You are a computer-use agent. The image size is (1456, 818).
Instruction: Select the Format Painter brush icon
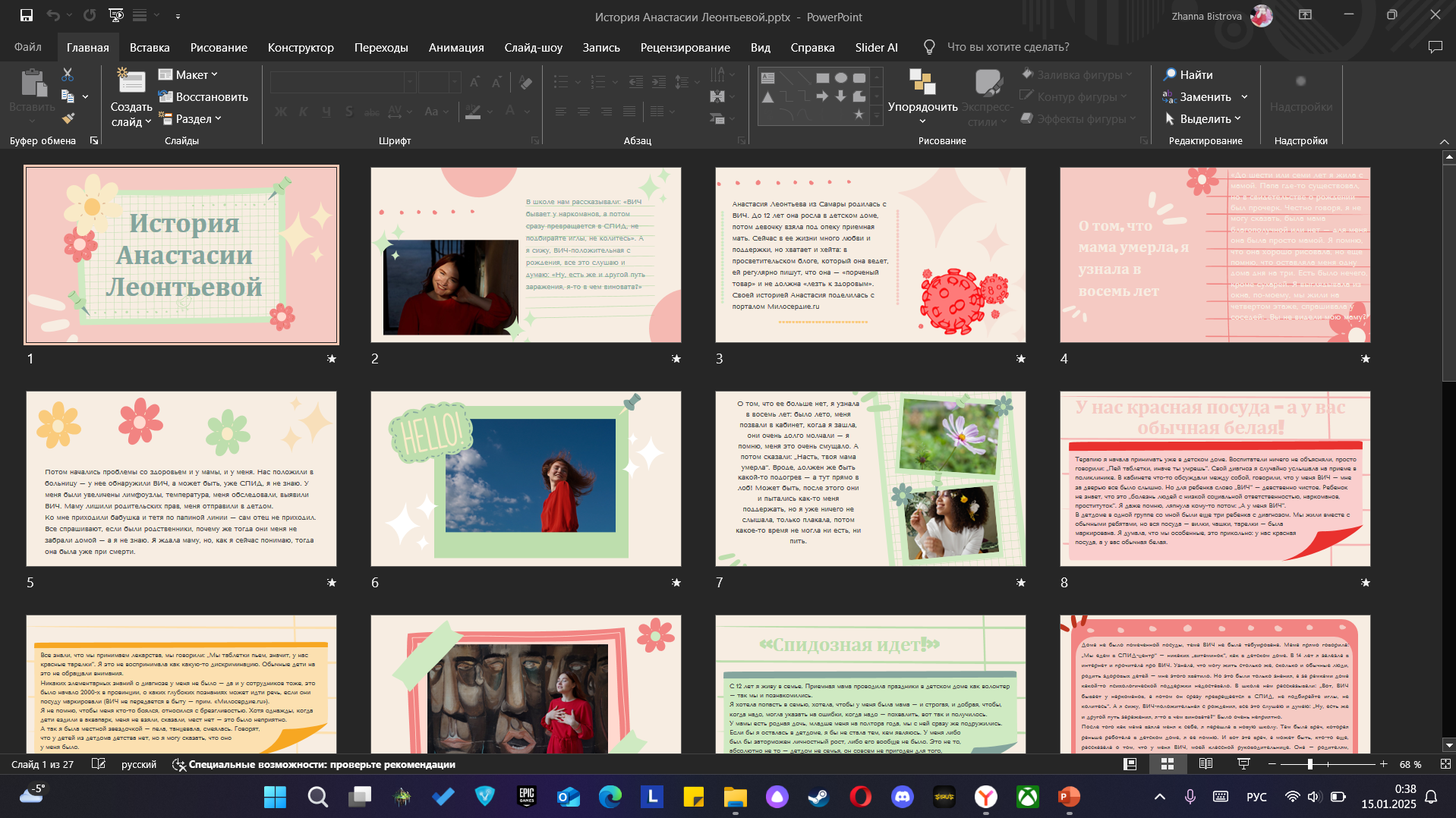pos(68,118)
